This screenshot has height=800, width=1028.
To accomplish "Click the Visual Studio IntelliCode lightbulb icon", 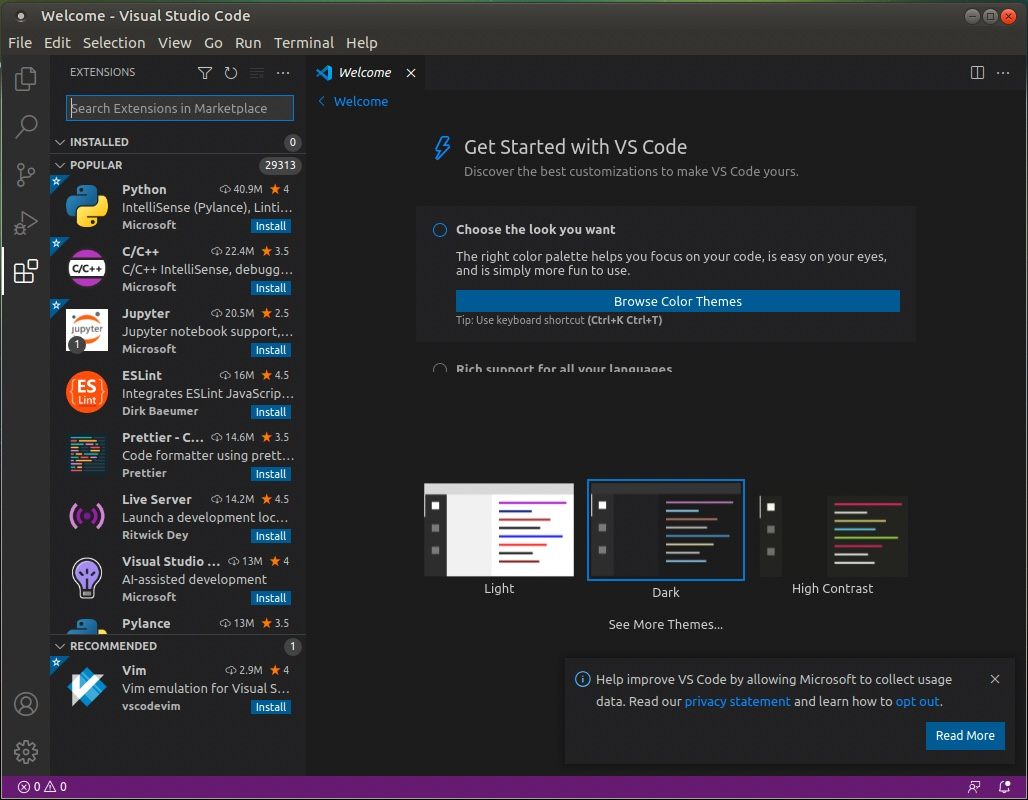I will pos(87,578).
